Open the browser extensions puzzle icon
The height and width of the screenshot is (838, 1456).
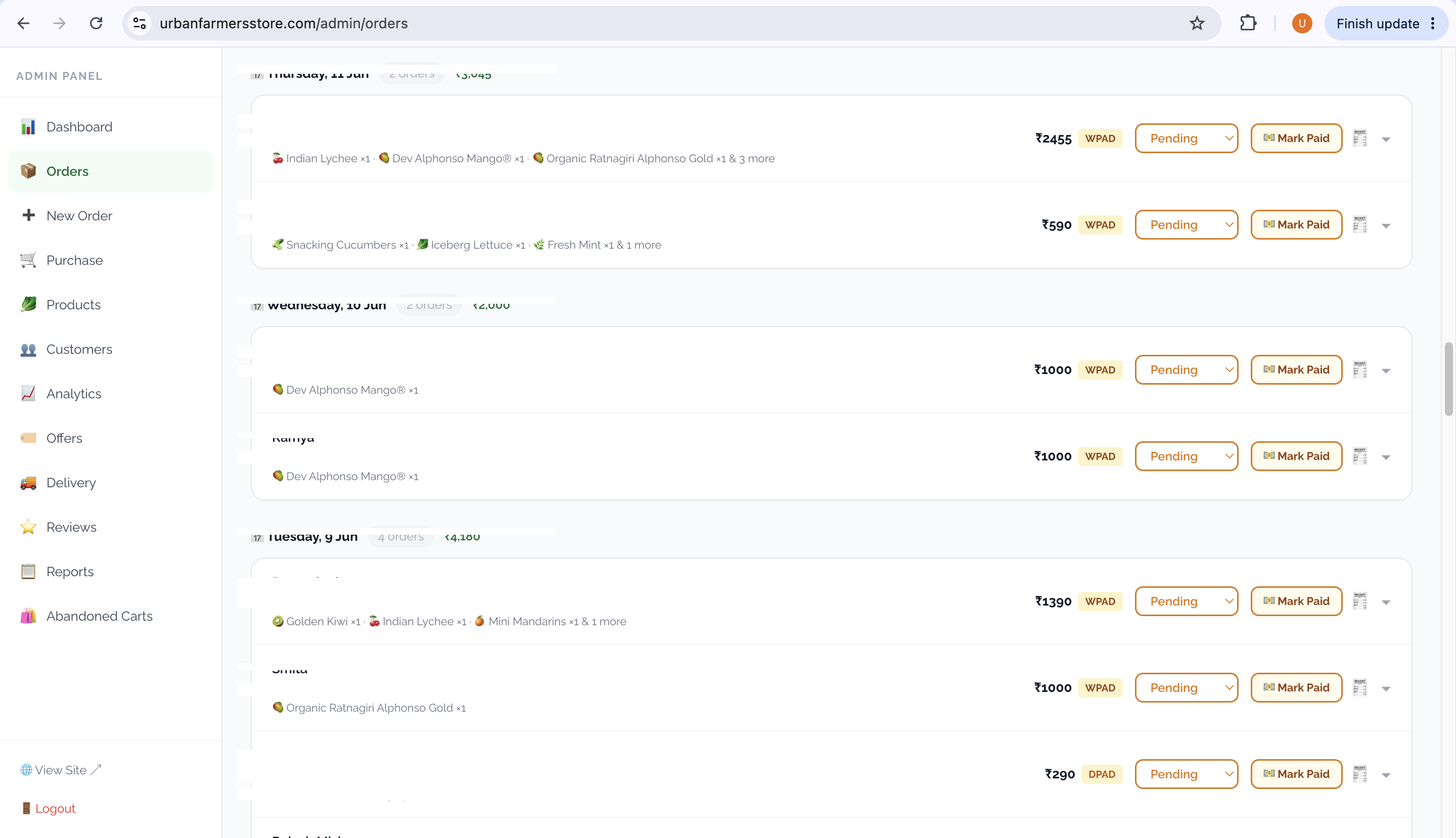[1248, 24]
